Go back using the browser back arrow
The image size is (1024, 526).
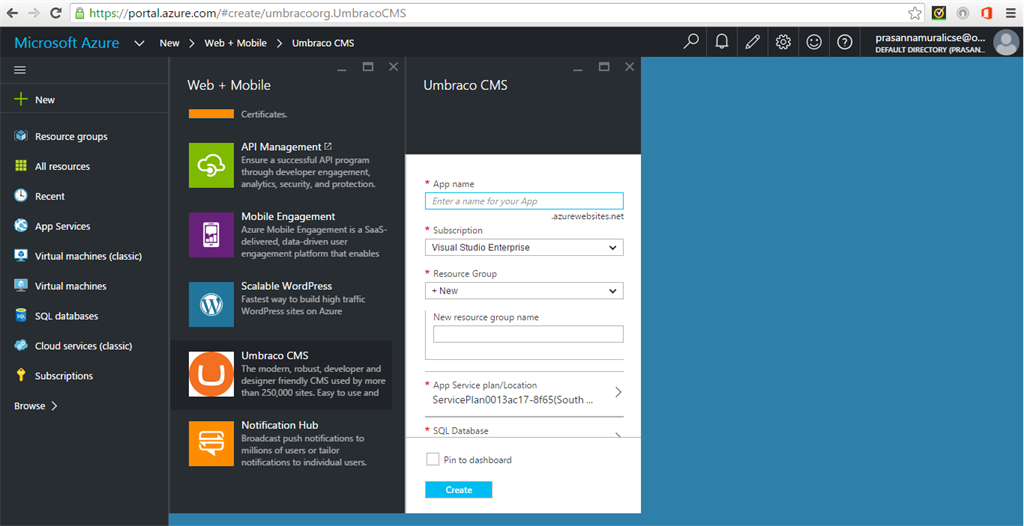click(14, 12)
